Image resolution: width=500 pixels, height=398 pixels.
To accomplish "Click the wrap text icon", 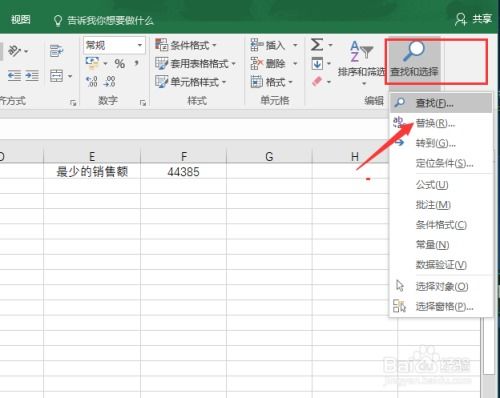I will (56, 51).
